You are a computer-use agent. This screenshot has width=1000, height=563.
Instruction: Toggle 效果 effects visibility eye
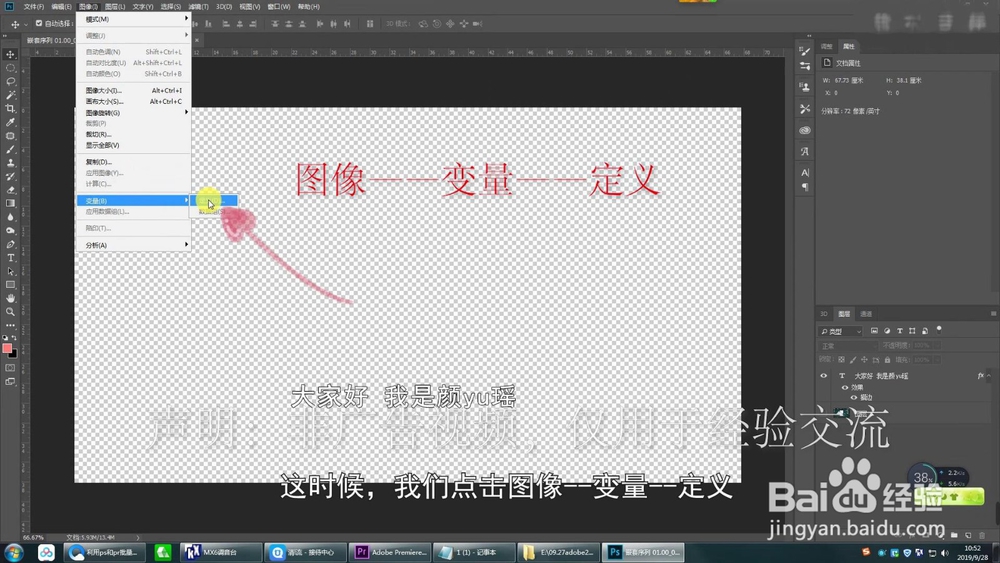coord(845,387)
